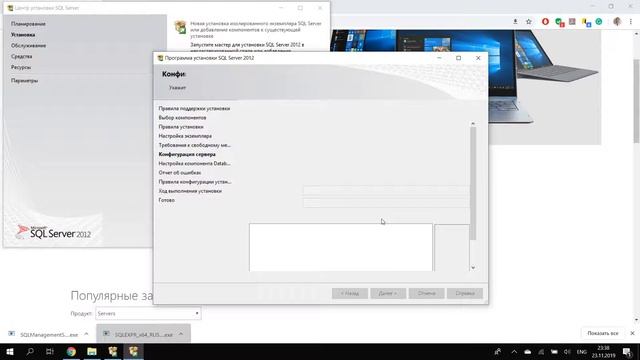Select 'Средства' in SQL Server Installation Center
The width and height of the screenshot is (640, 360).
[x=21, y=56]
